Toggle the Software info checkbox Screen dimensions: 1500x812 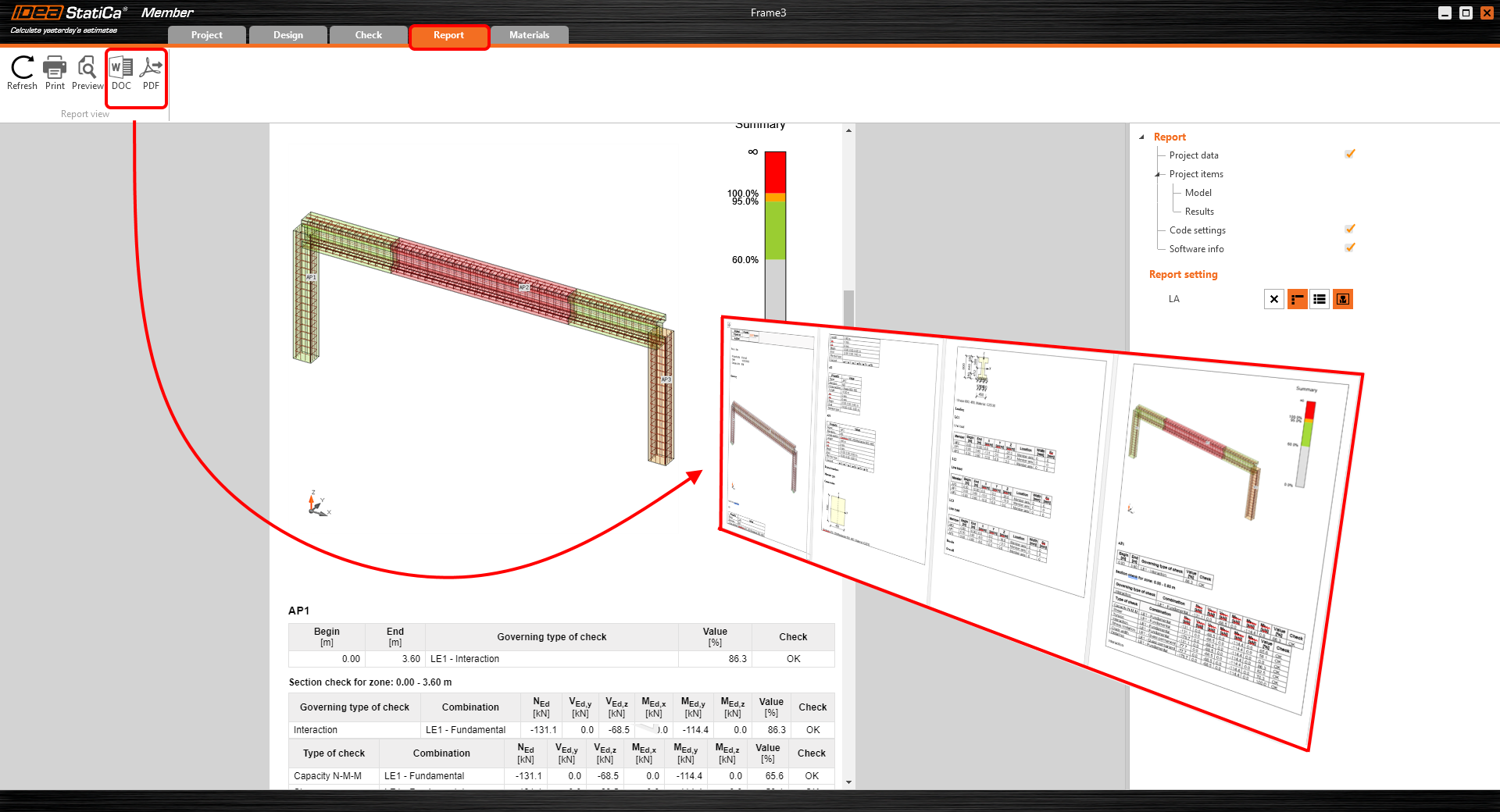point(1350,248)
